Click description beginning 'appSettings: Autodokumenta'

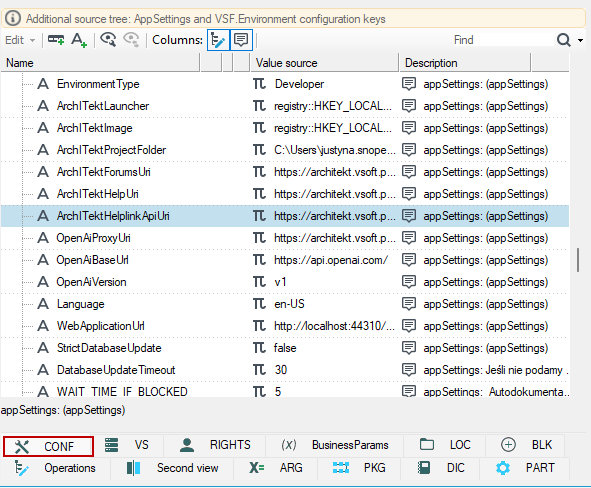tap(496, 392)
